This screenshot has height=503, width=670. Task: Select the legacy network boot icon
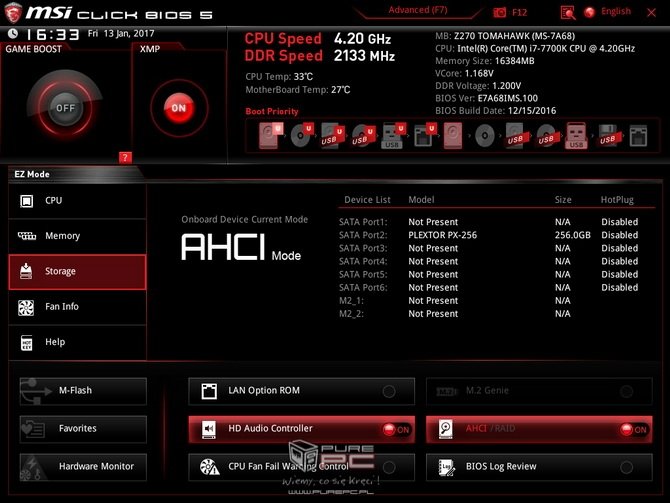[638, 136]
